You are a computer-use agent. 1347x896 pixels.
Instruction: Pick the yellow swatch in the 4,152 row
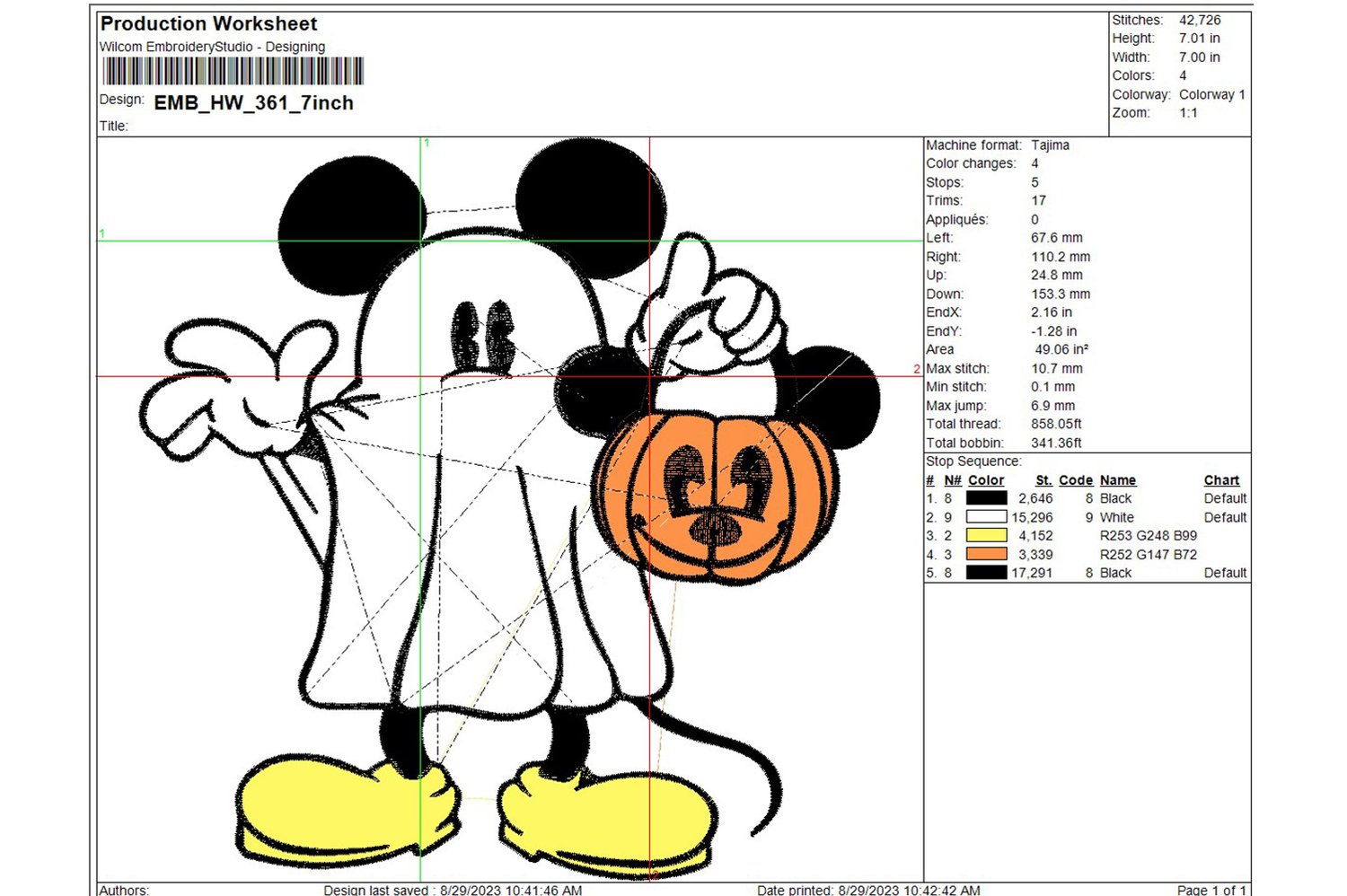pos(986,536)
